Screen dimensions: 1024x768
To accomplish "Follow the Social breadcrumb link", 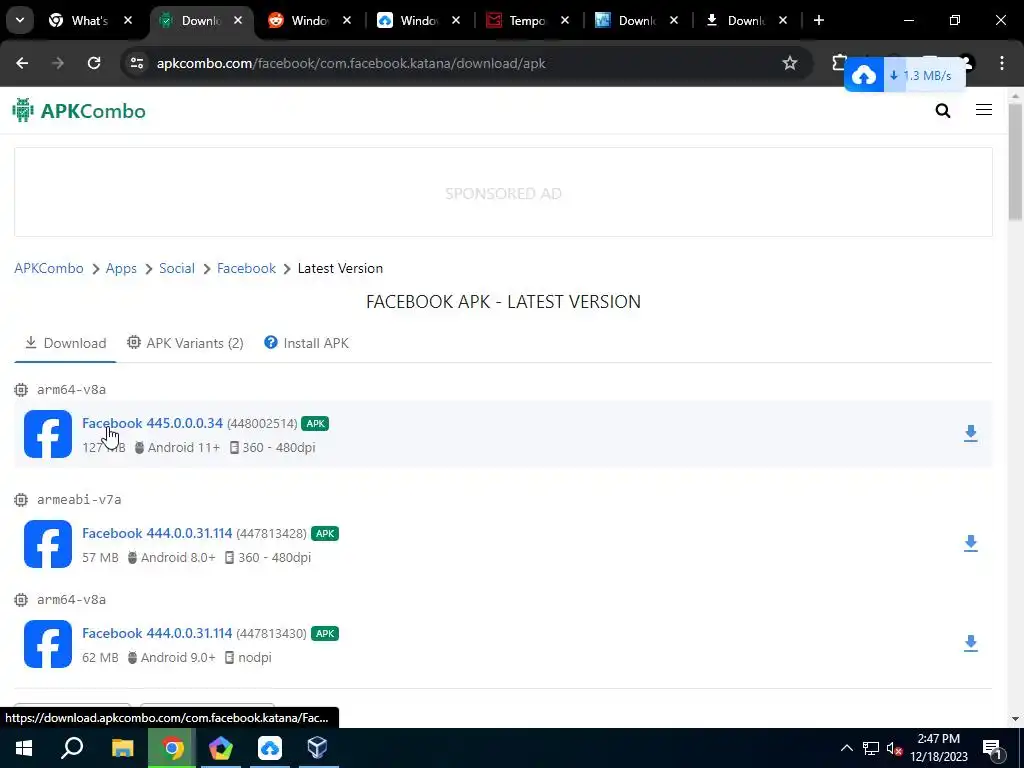I will [x=177, y=268].
